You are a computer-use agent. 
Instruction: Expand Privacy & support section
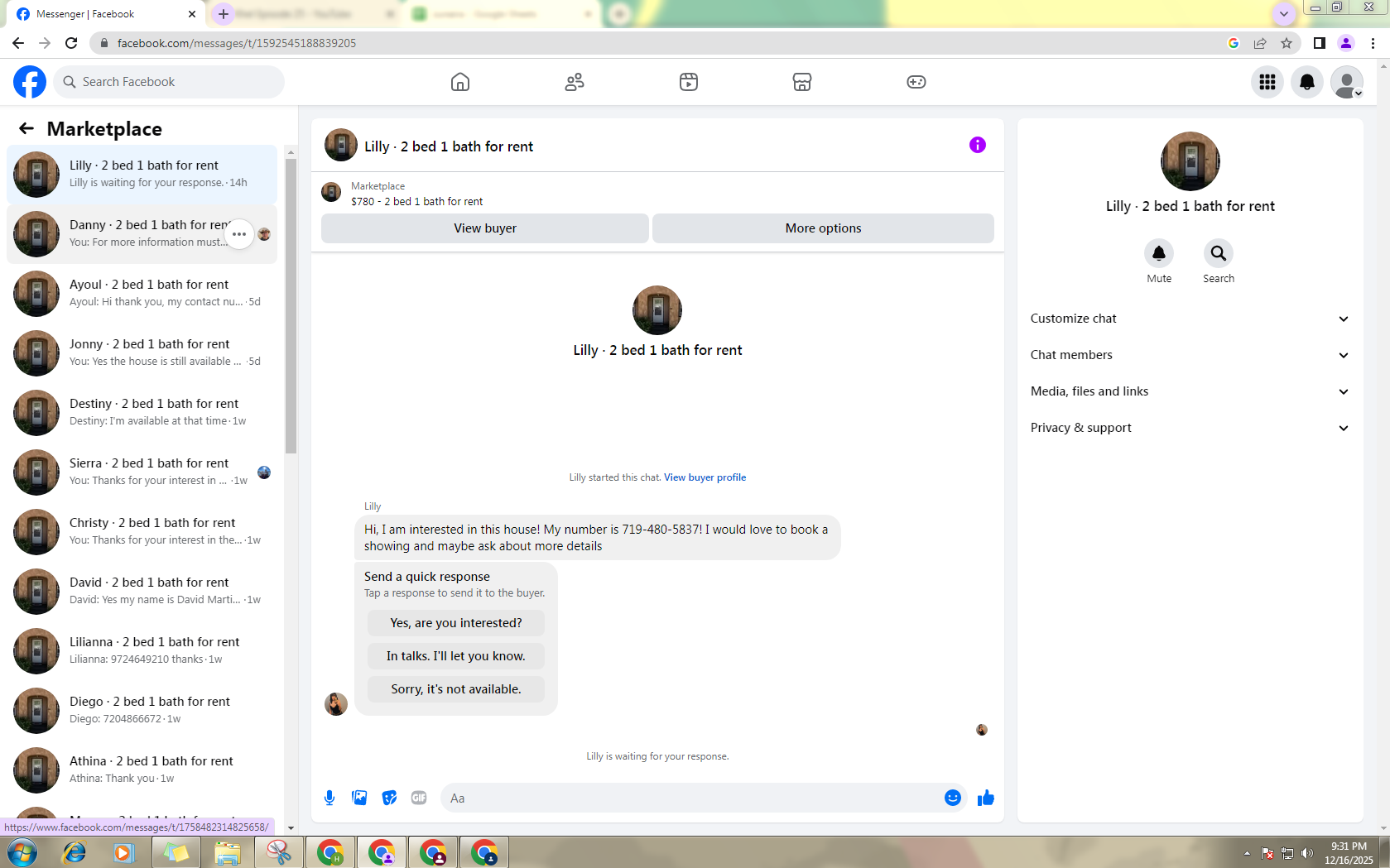point(1190,428)
